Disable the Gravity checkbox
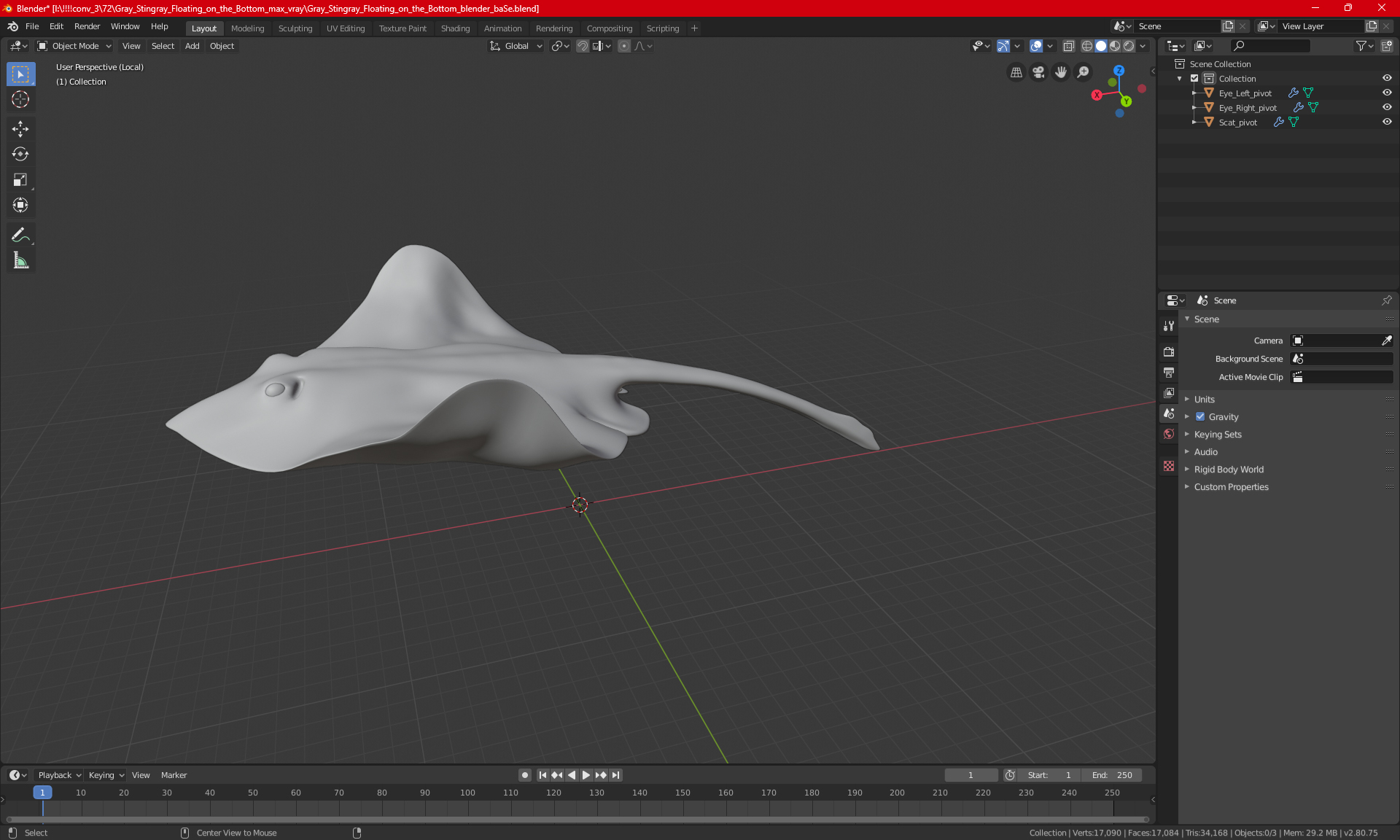Viewport: 1400px width, 840px height. coord(1200,416)
